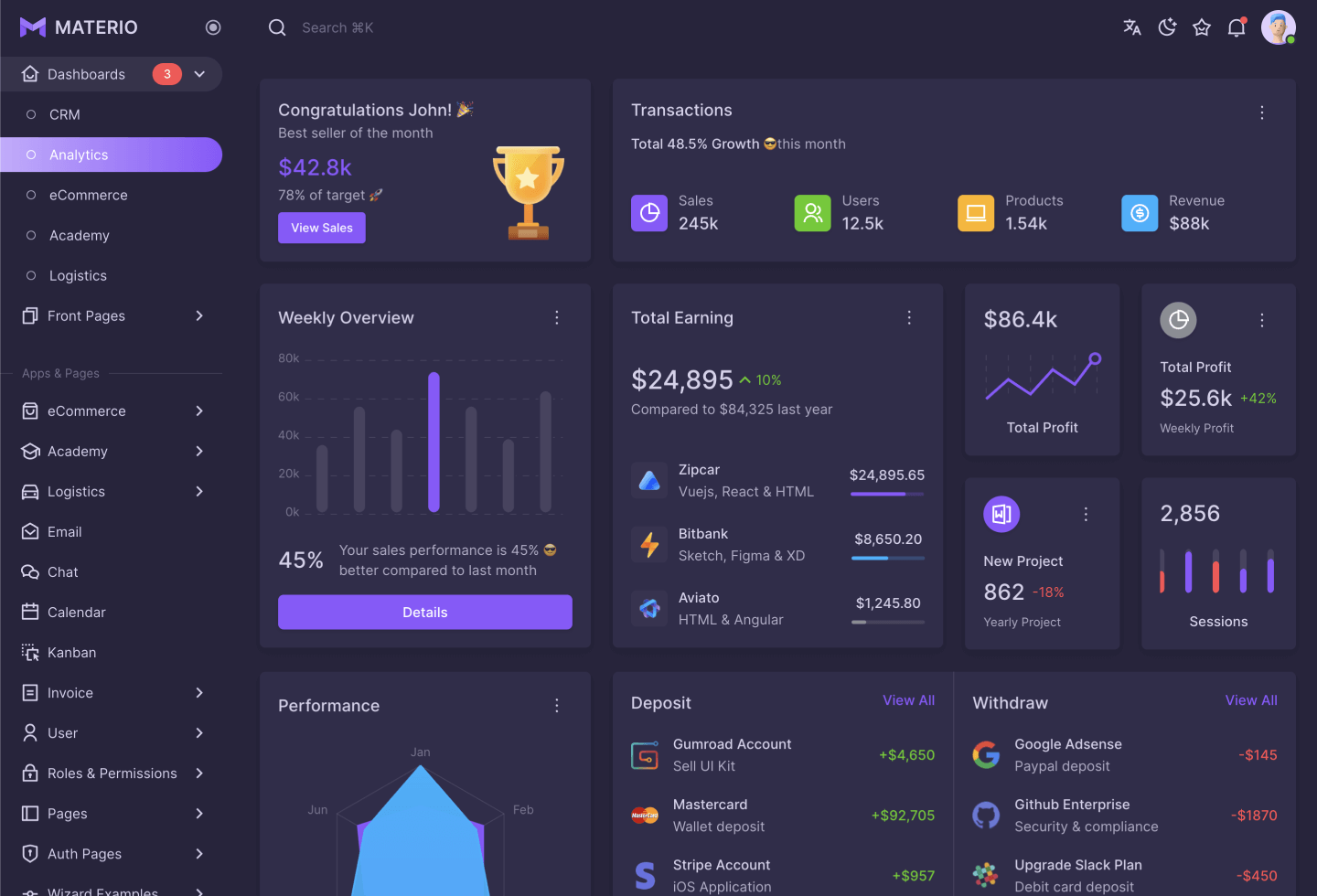Click the Aviato progress bar
This screenshot has width=1317, height=896.
pos(888,622)
